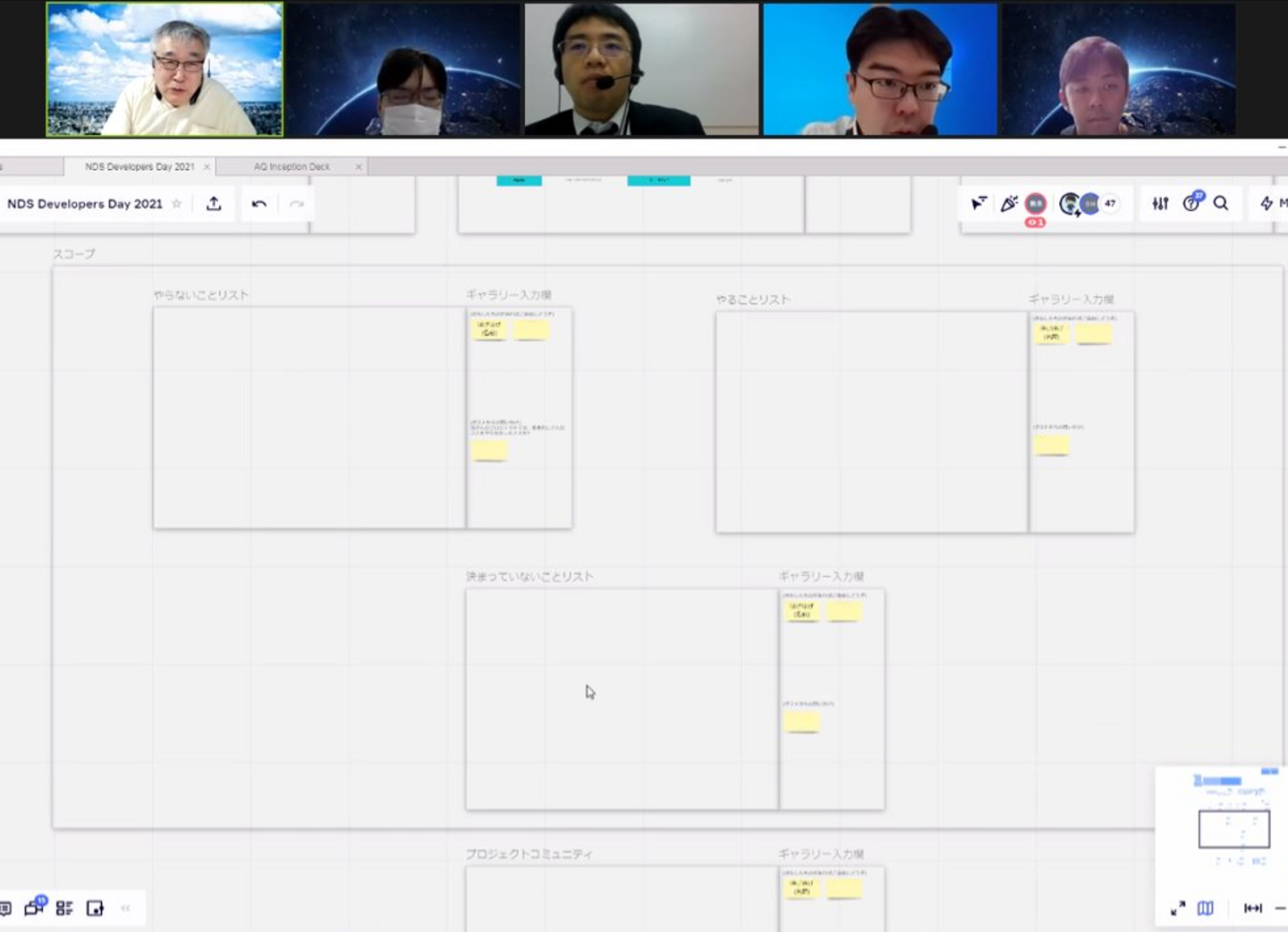The image size is (1288, 932).
Task: Open the export/share upload icon
Action: coord(214,204)
